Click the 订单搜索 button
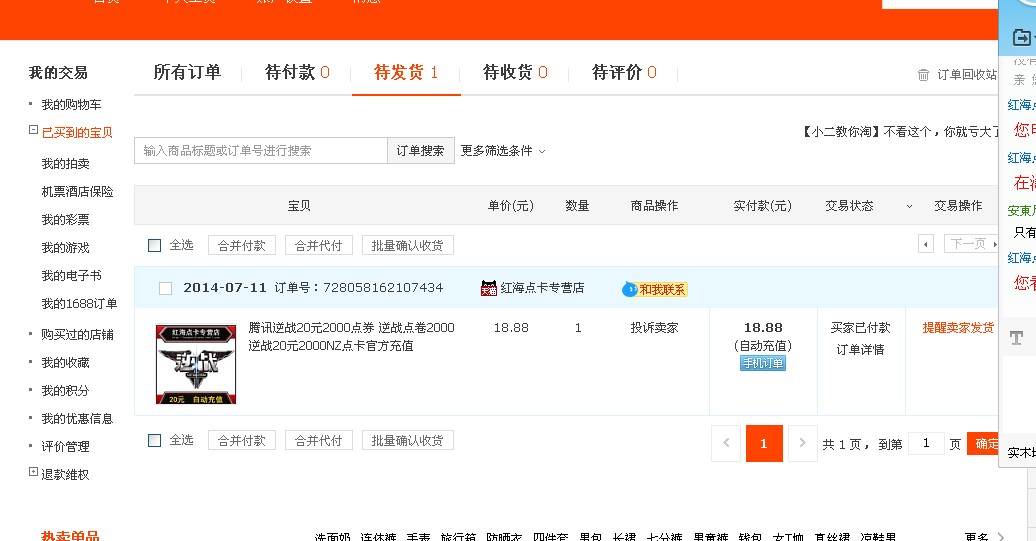 (x=420, y=151)
